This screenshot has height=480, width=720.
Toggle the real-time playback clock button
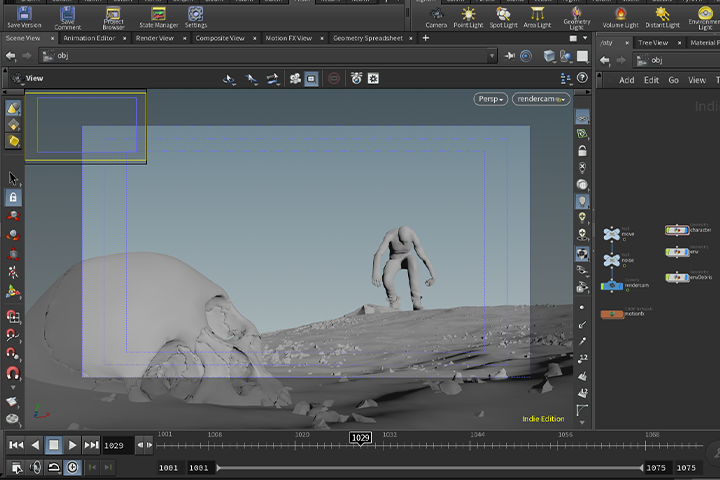point(73,468)
